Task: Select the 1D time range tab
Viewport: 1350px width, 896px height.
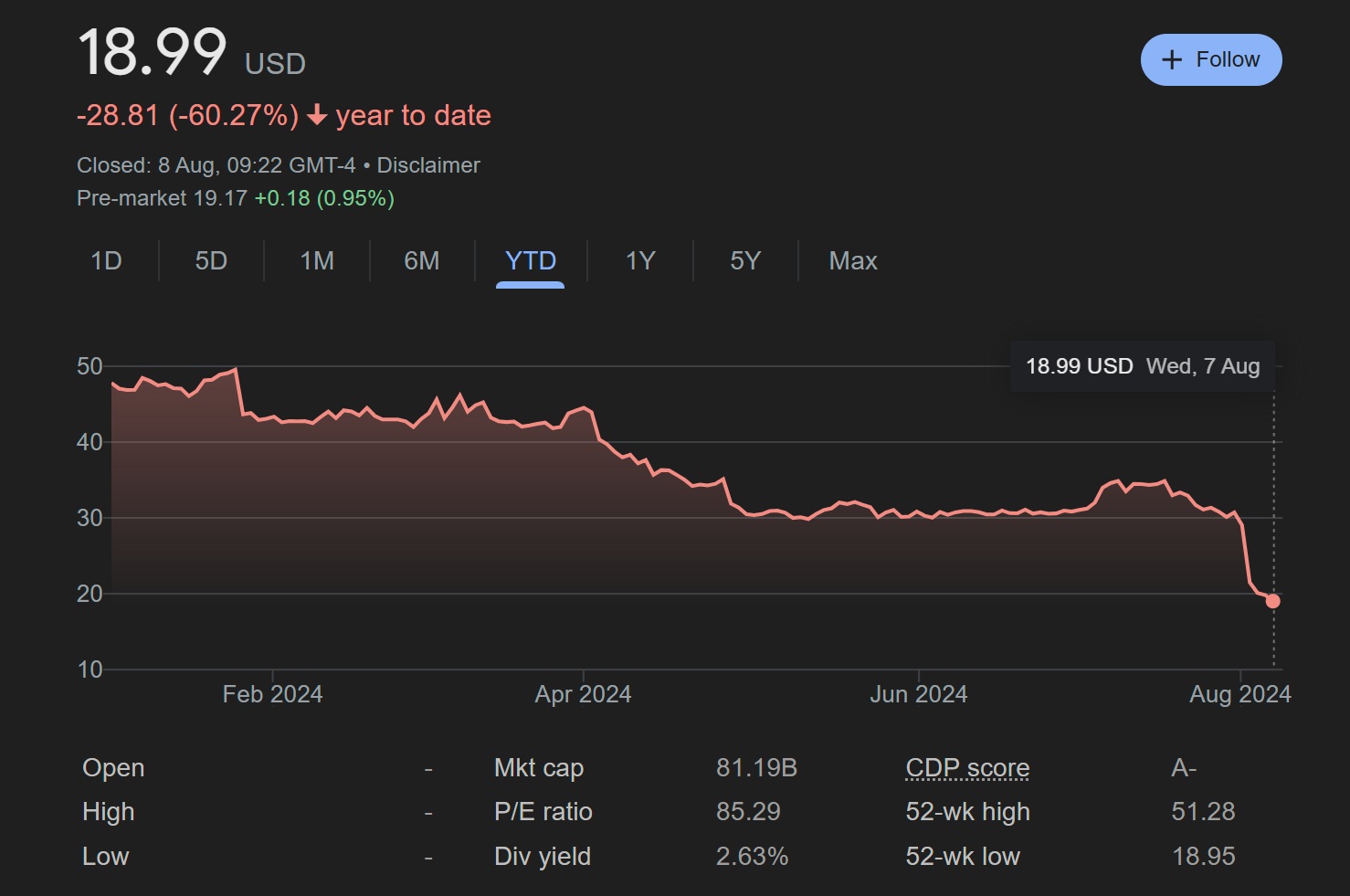Action: pyautogui.click(x=106, y=261)
